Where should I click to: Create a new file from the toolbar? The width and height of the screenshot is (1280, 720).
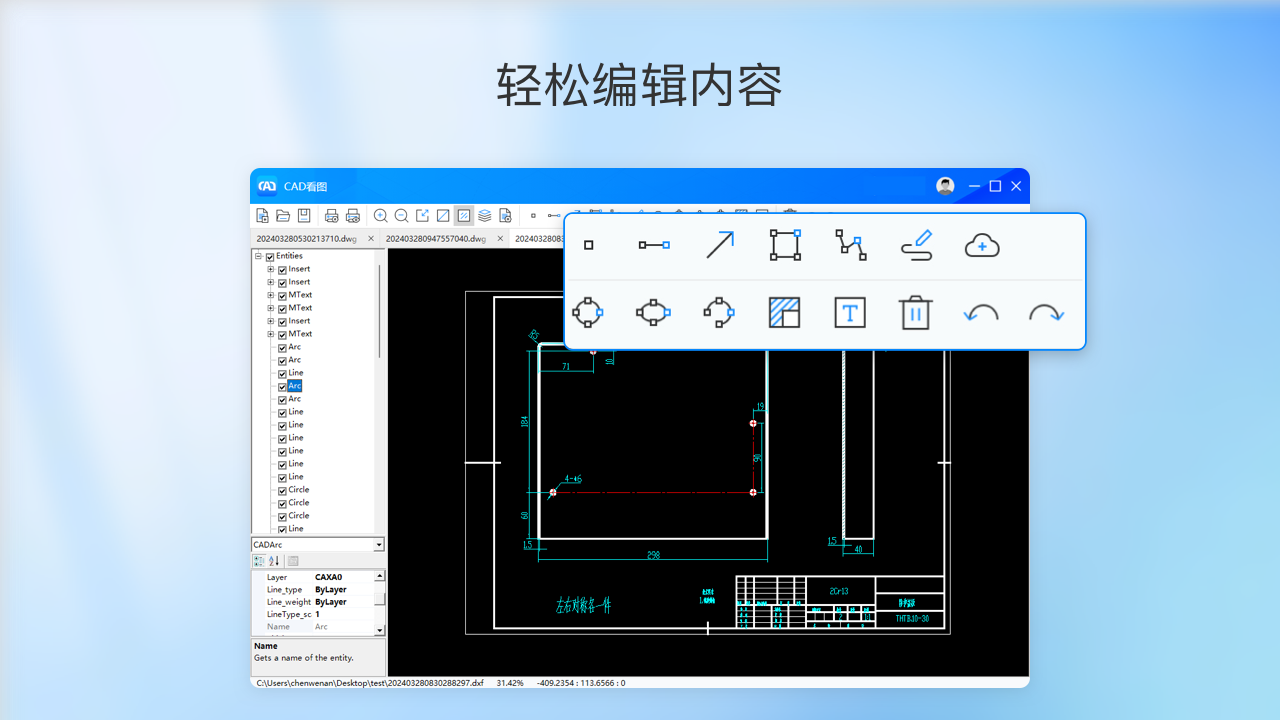point(262,215)
